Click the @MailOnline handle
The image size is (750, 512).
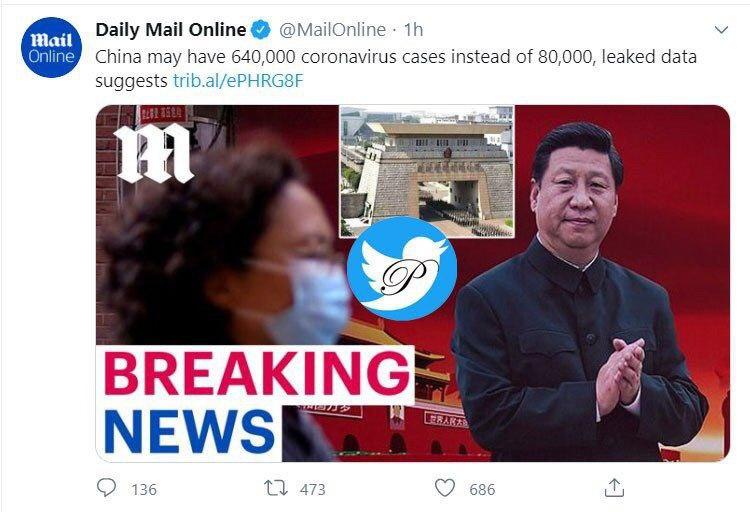[332, 30]
